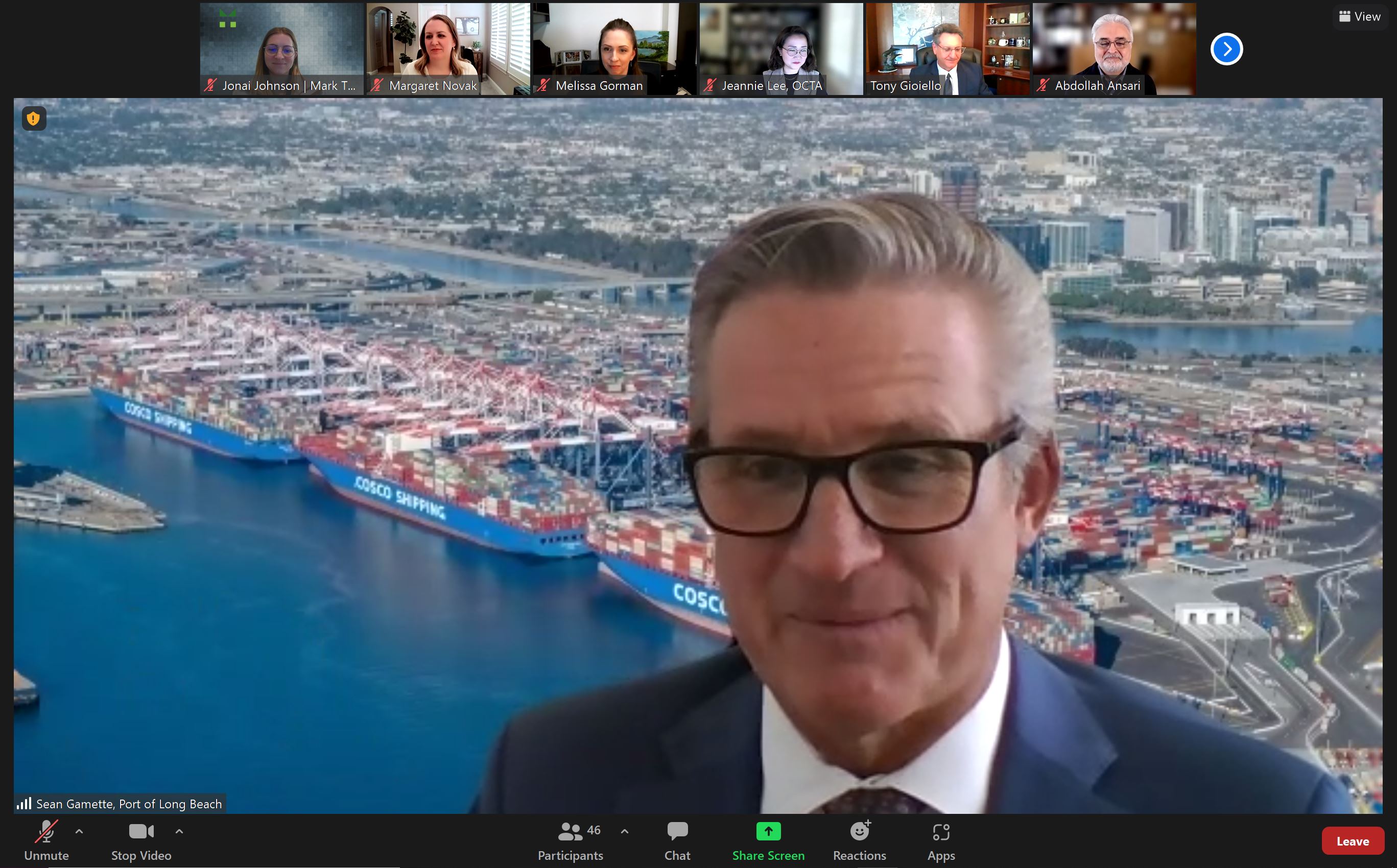Open Zoom Apps

pyautogui.click(x=941, y=840)
